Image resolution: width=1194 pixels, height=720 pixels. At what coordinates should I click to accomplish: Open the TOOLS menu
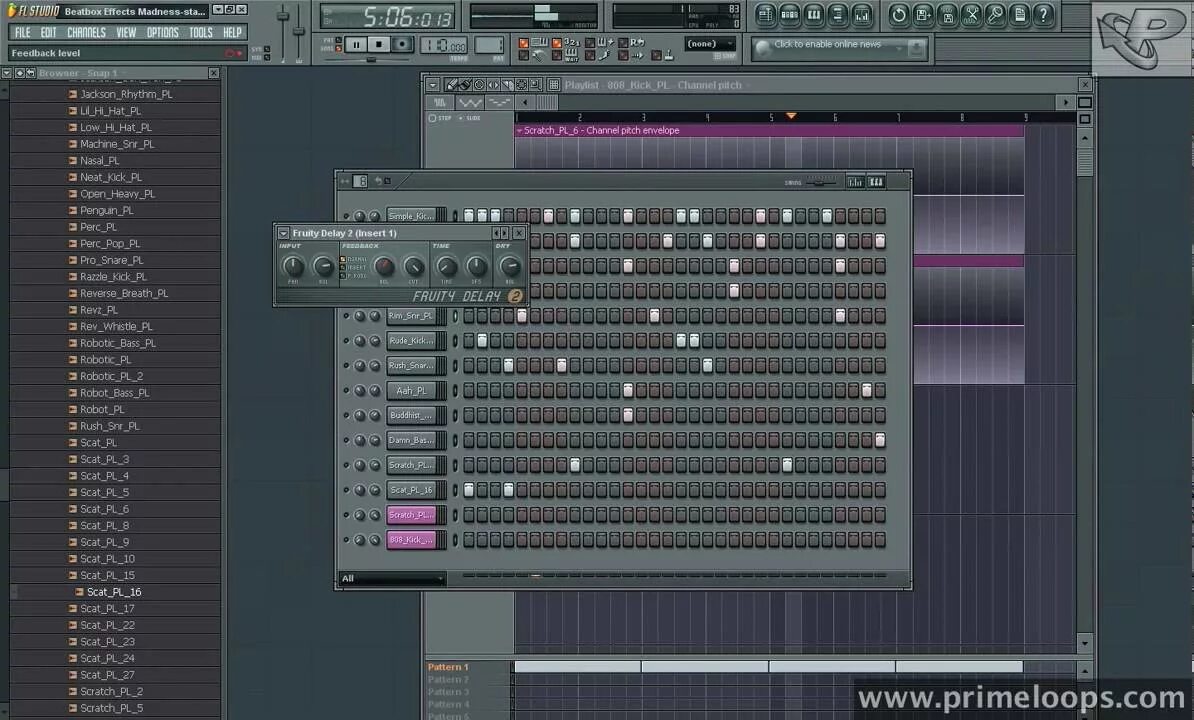point(201,33)
